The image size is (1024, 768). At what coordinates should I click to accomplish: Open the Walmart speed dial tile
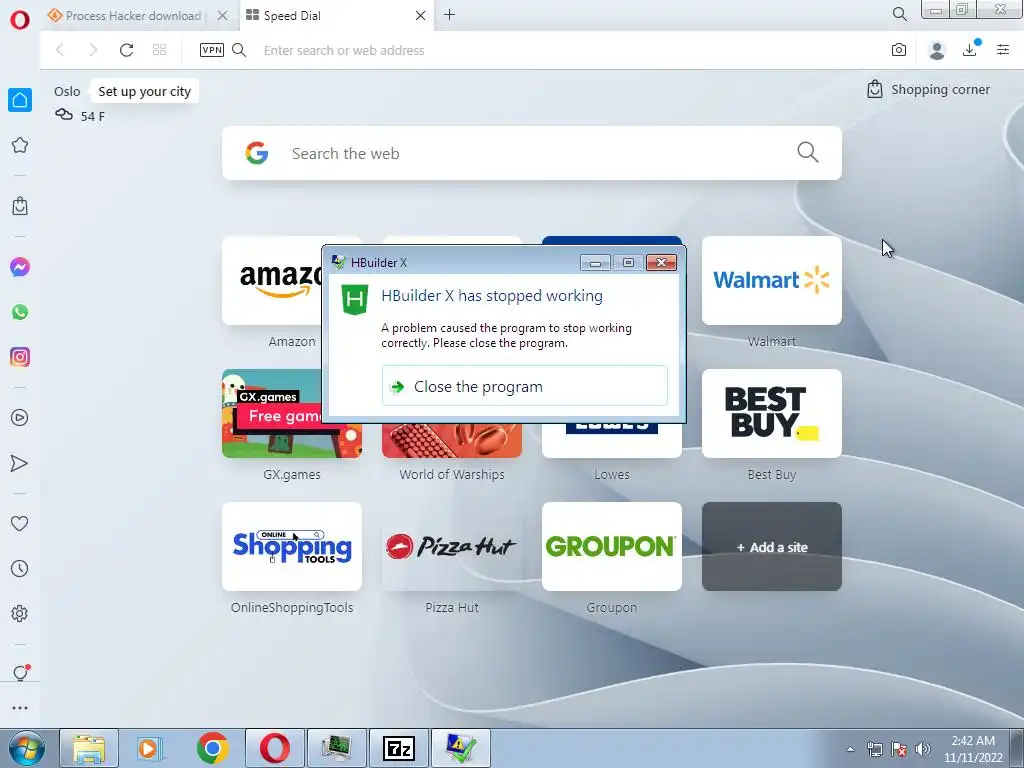click(771, 281)
